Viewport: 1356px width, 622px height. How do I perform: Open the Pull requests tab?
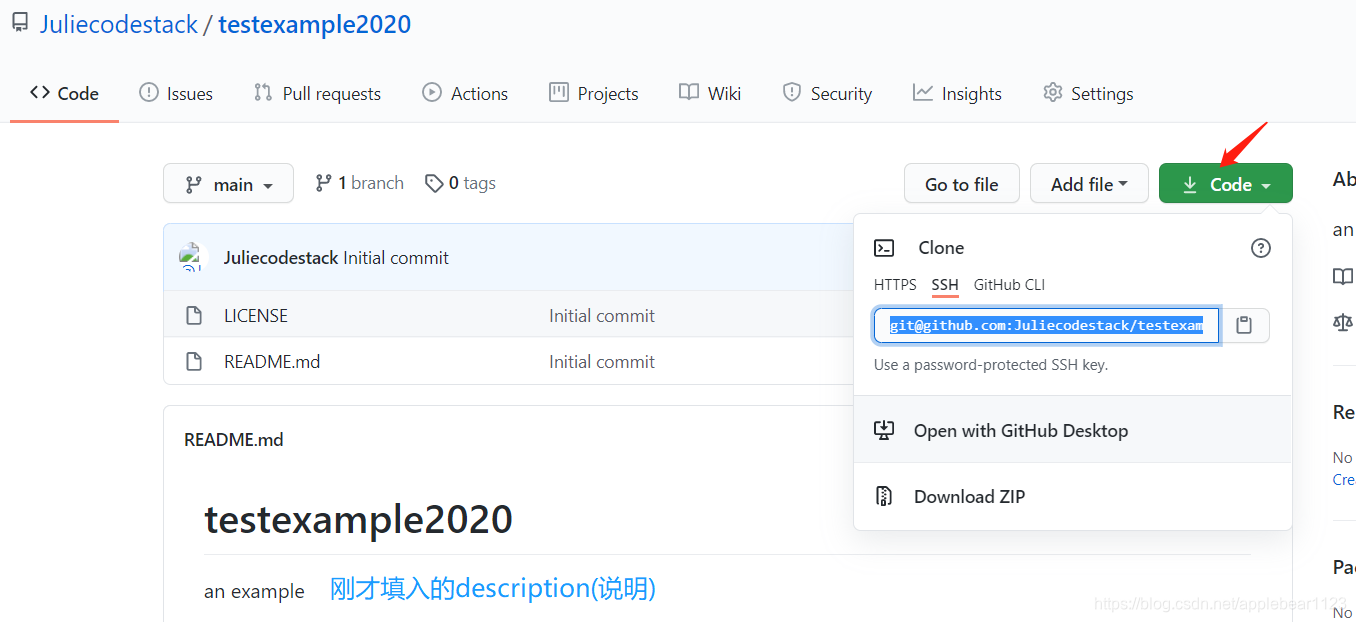pyautogui.click(x=317, y=93)
